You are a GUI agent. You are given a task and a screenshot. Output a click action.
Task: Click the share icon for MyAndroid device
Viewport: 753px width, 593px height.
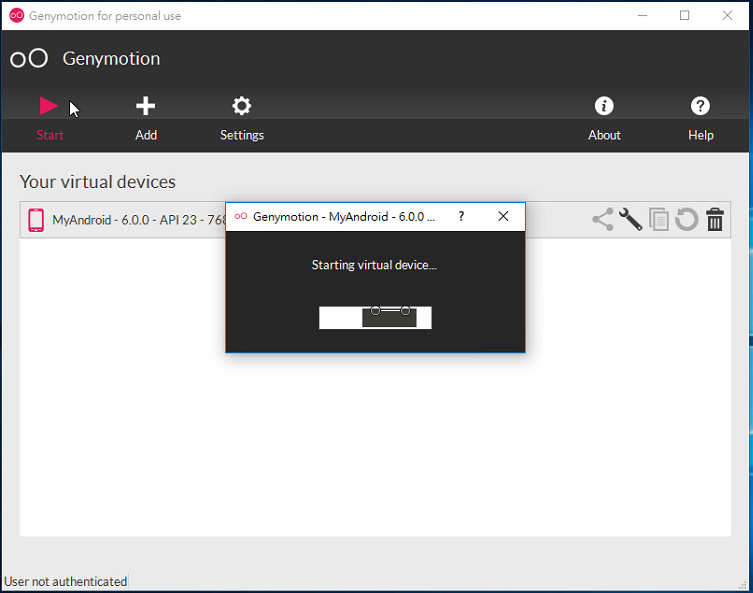point(603,219)
